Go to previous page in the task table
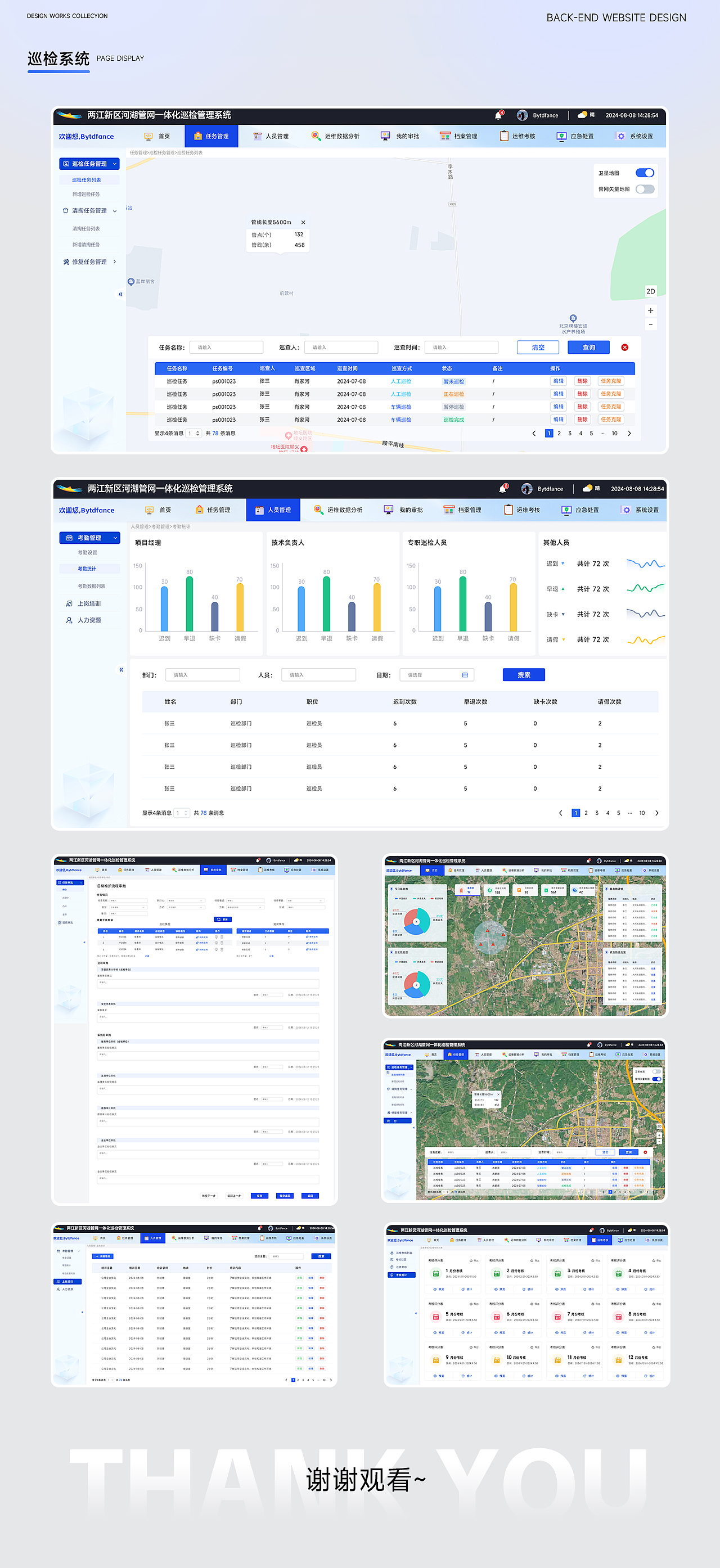The height and width of the screenshot is (1568, 720). point(534,434)
